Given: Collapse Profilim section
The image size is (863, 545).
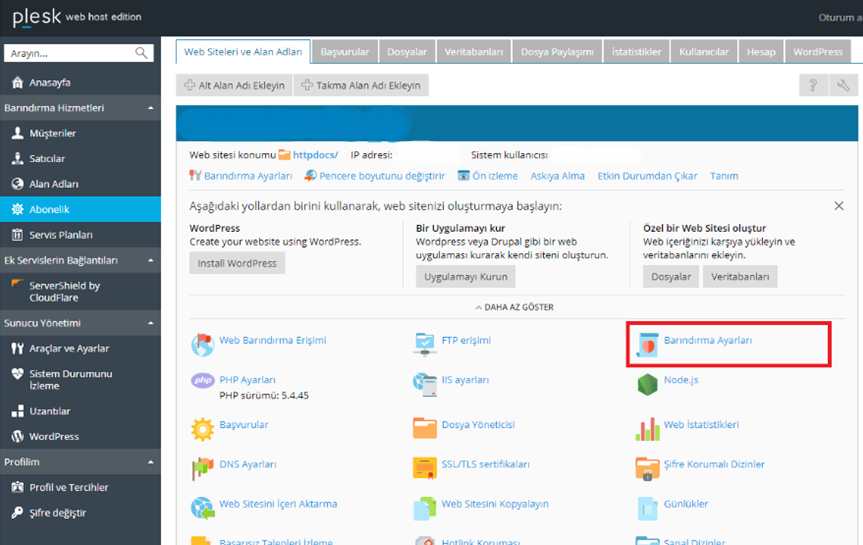Looking at the screenshot, I should coord(150,462).
